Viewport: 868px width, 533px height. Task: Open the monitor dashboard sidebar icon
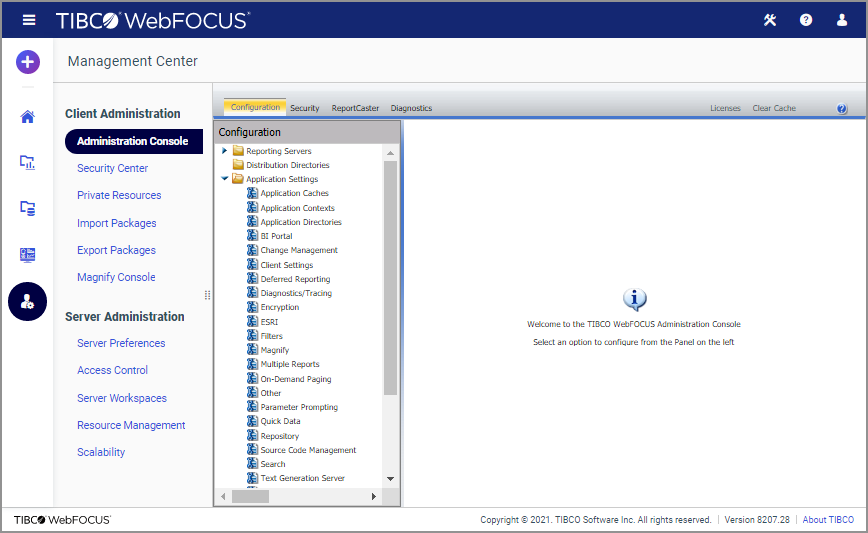(28, 255)
